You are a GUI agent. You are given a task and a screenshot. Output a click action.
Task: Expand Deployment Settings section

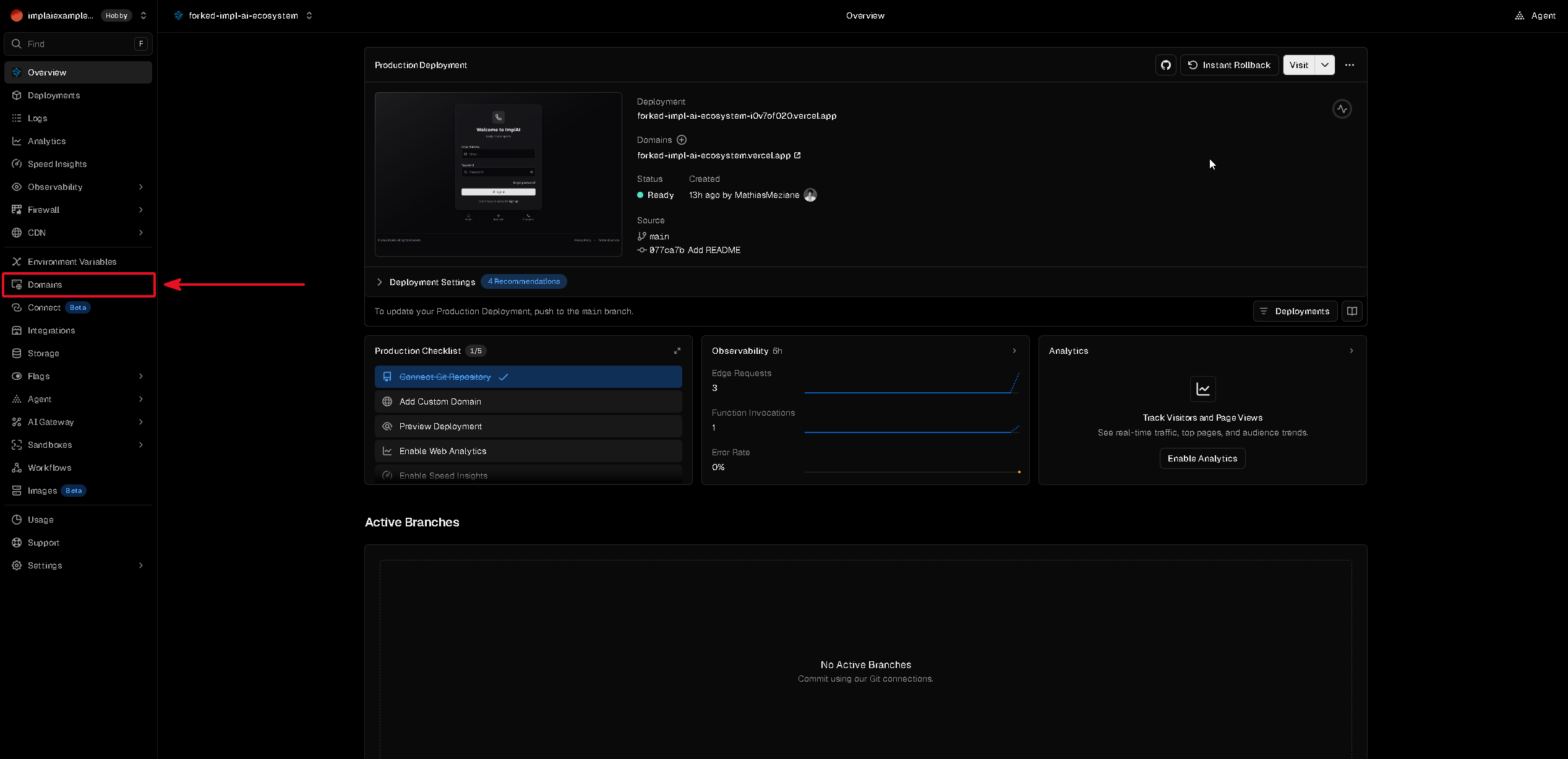[x=426, y=282]
